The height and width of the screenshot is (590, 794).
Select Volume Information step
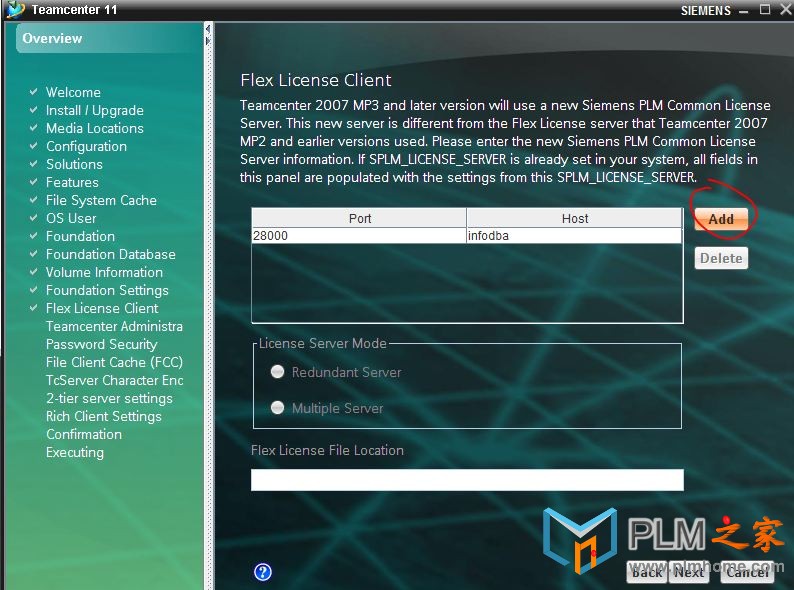click(104, 272)
